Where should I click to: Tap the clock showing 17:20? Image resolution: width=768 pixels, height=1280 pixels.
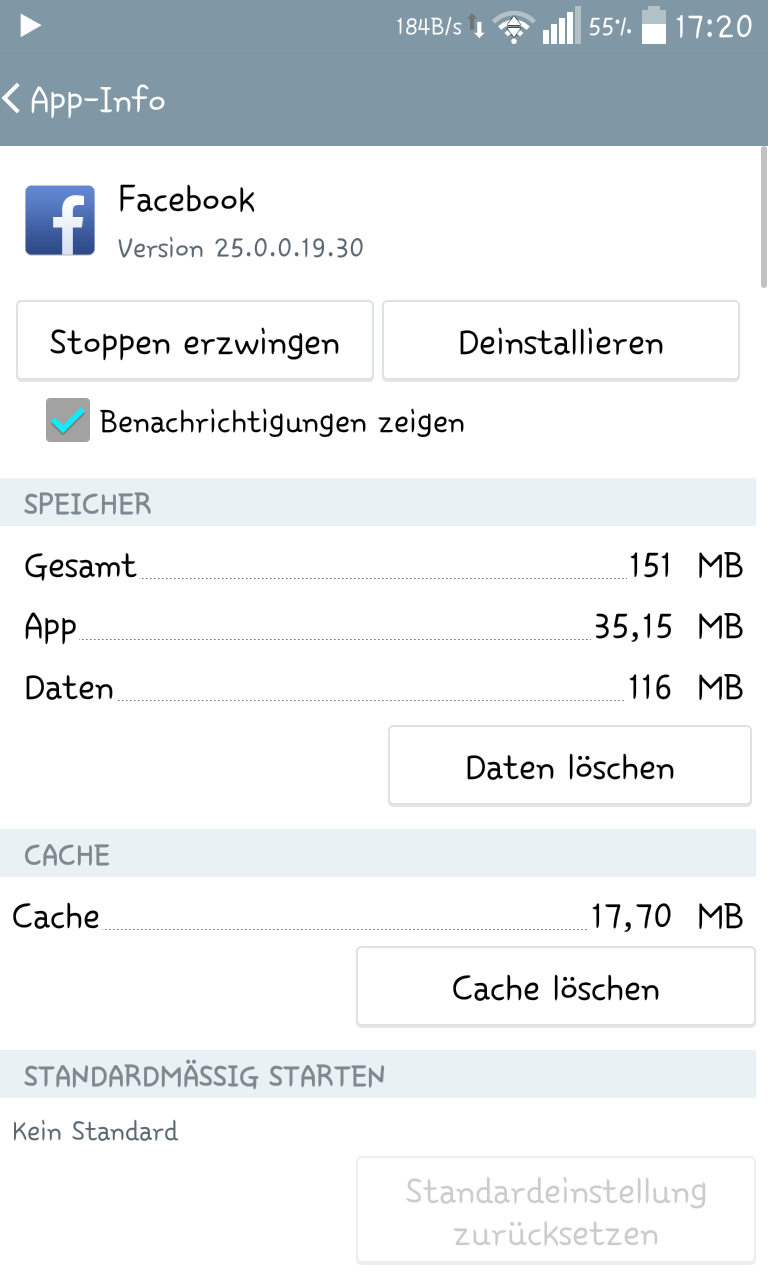(x=713, y=27)
